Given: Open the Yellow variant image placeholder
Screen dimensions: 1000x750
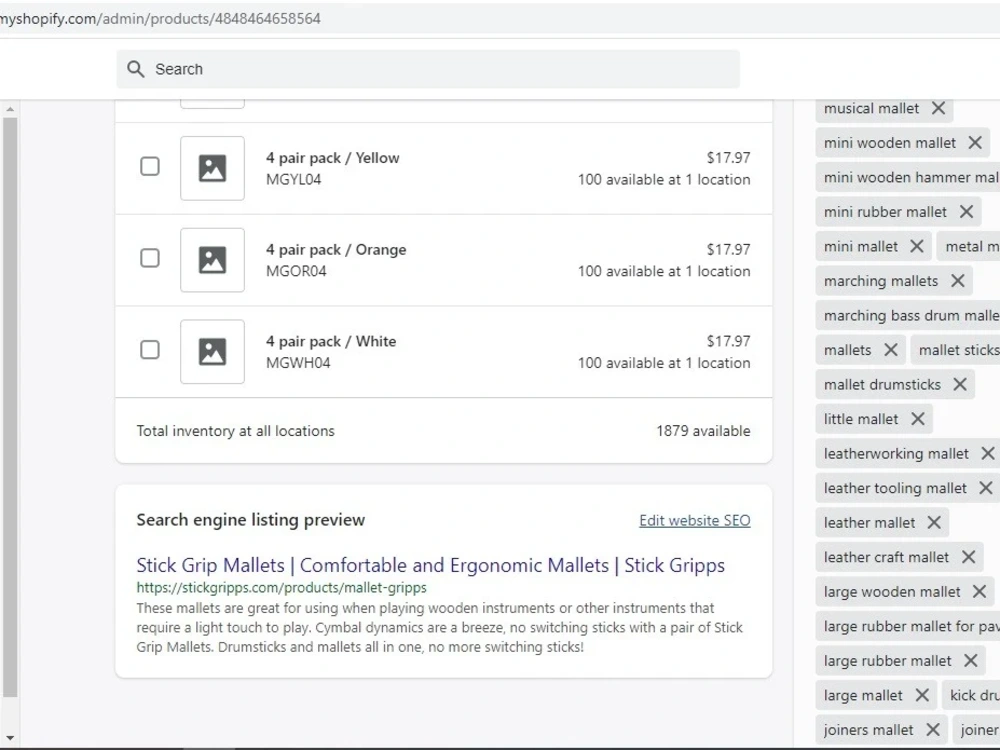Looking at the screenshot, I should point(212,168).
